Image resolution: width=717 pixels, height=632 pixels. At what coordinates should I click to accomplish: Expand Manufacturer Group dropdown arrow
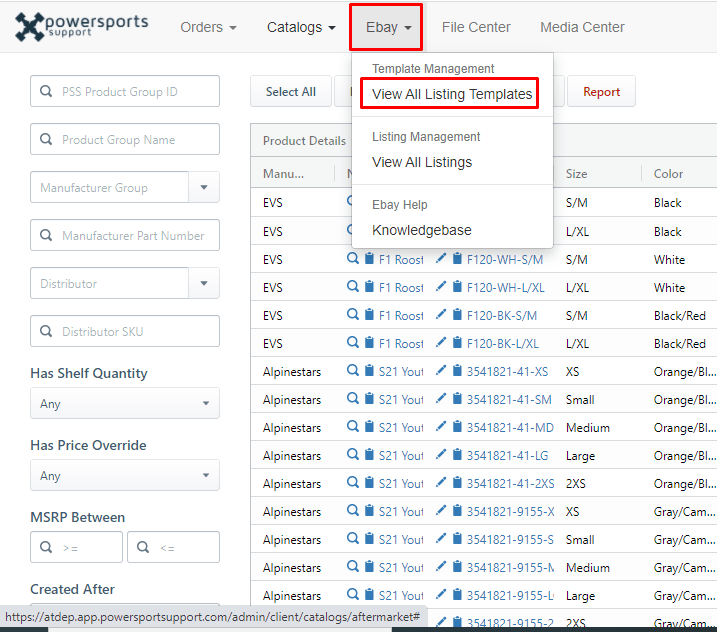click(204, 187)
